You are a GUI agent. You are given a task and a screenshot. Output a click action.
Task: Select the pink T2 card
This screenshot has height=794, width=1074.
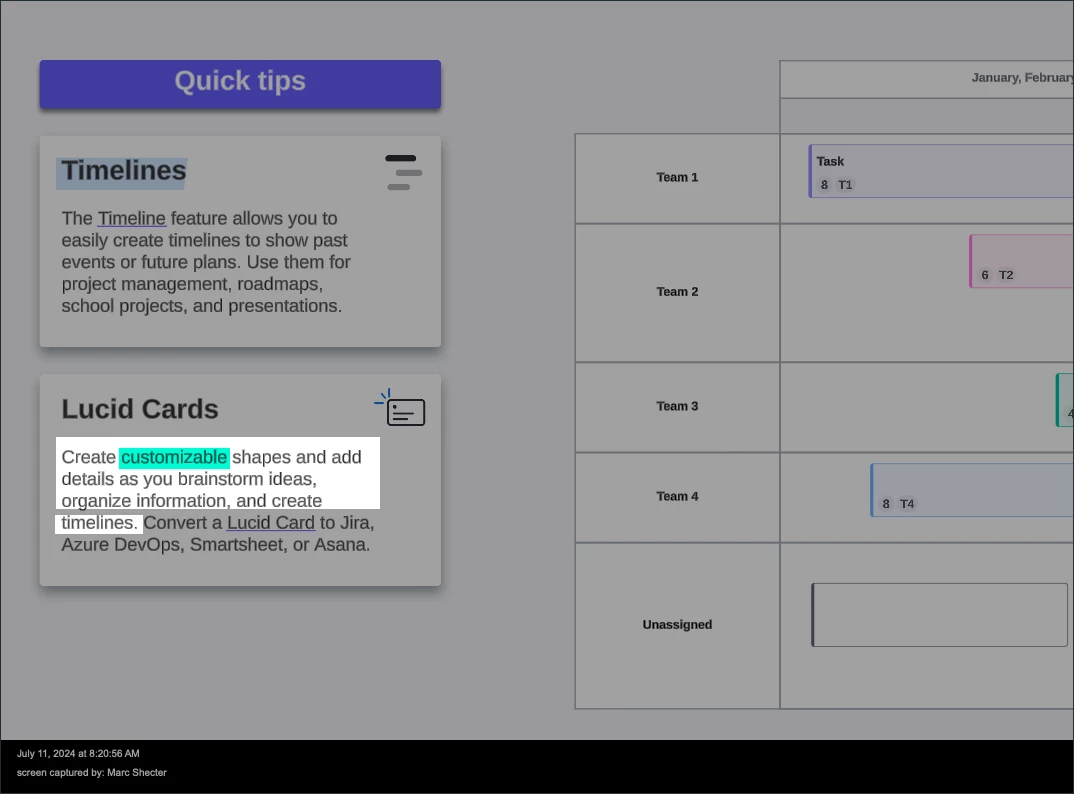[1021, 261]
